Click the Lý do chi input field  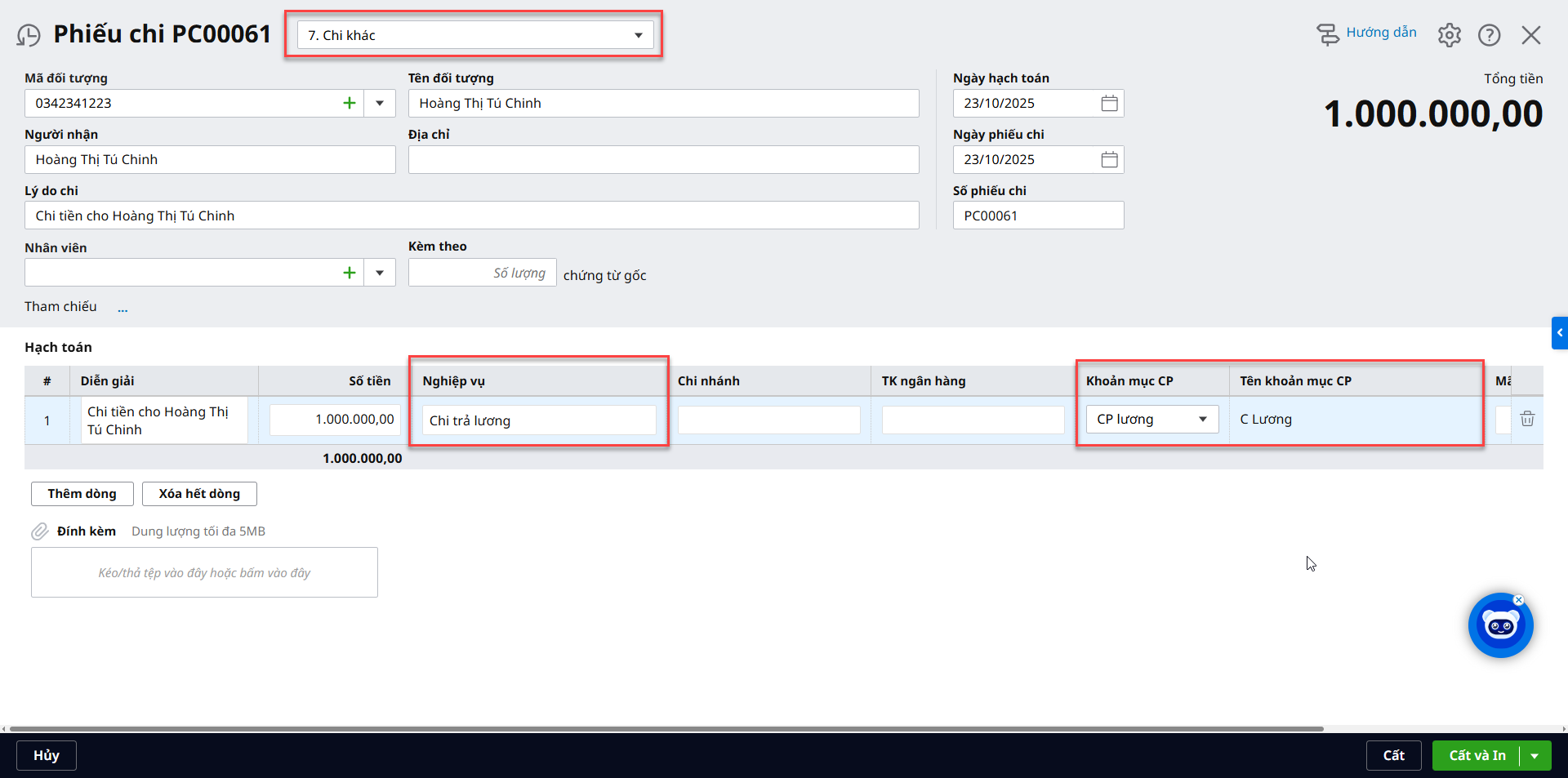(x=472, y=216)
